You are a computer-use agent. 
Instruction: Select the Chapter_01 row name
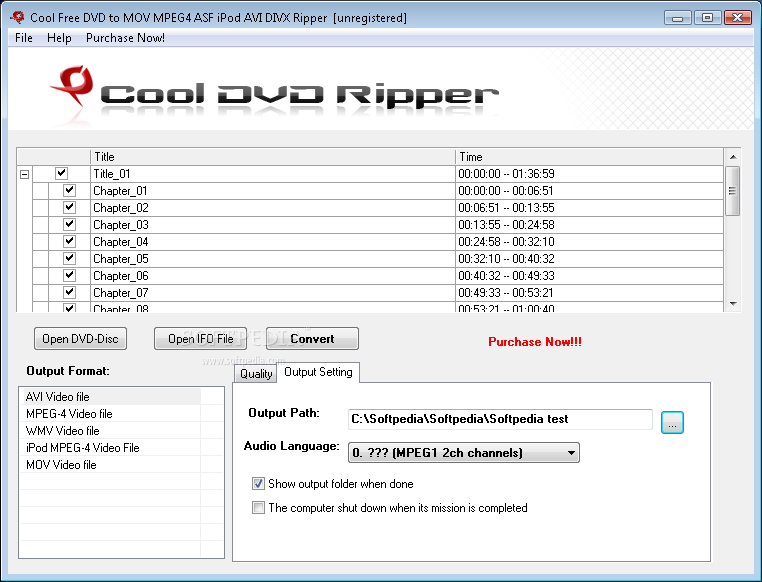coord(120,190)
